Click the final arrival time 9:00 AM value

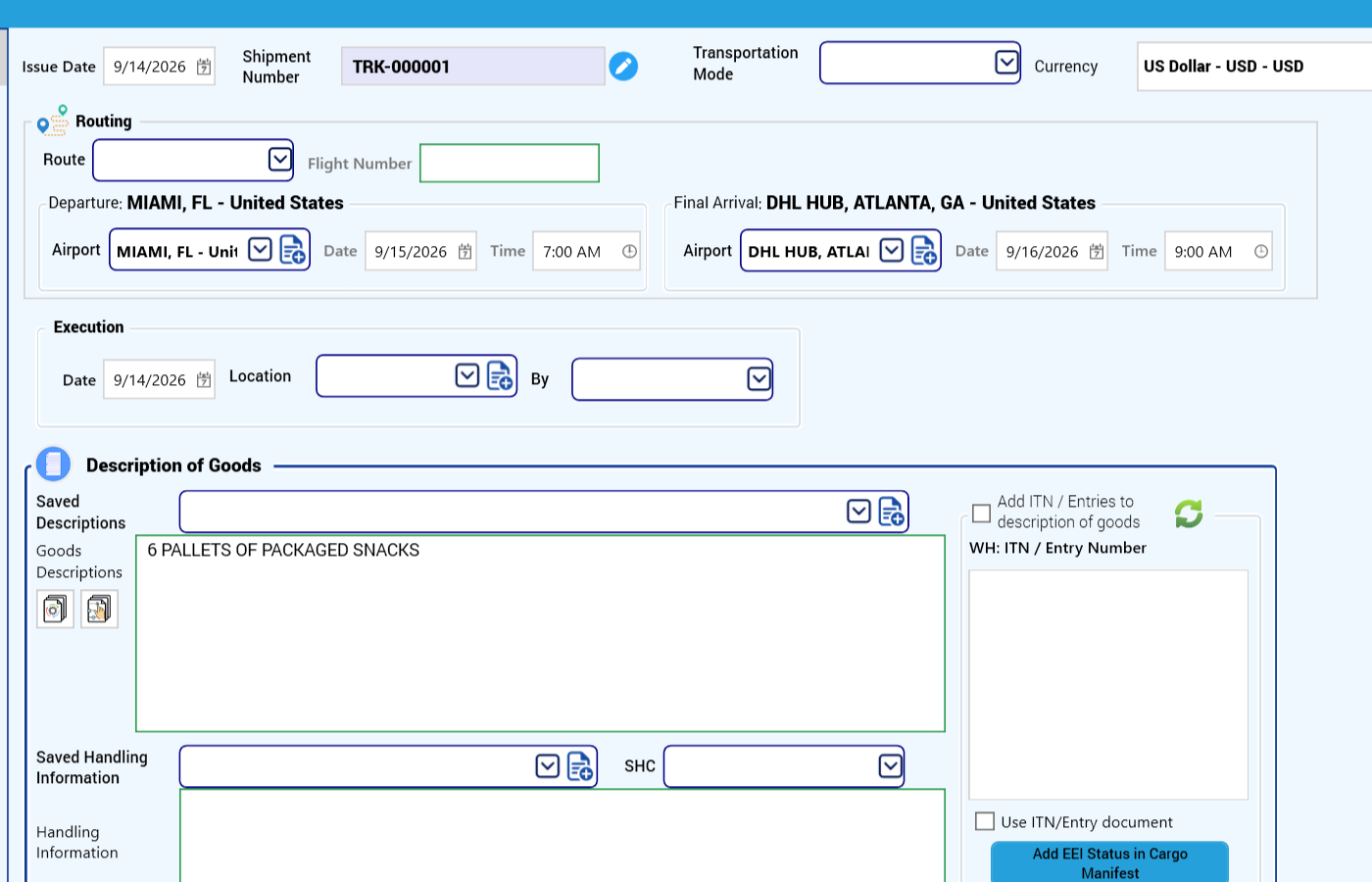point(1203,252)
